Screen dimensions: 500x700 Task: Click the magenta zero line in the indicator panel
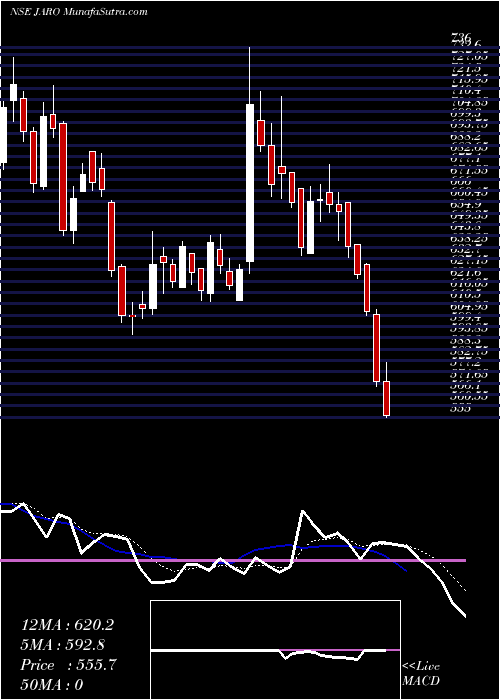coord(233,560)
